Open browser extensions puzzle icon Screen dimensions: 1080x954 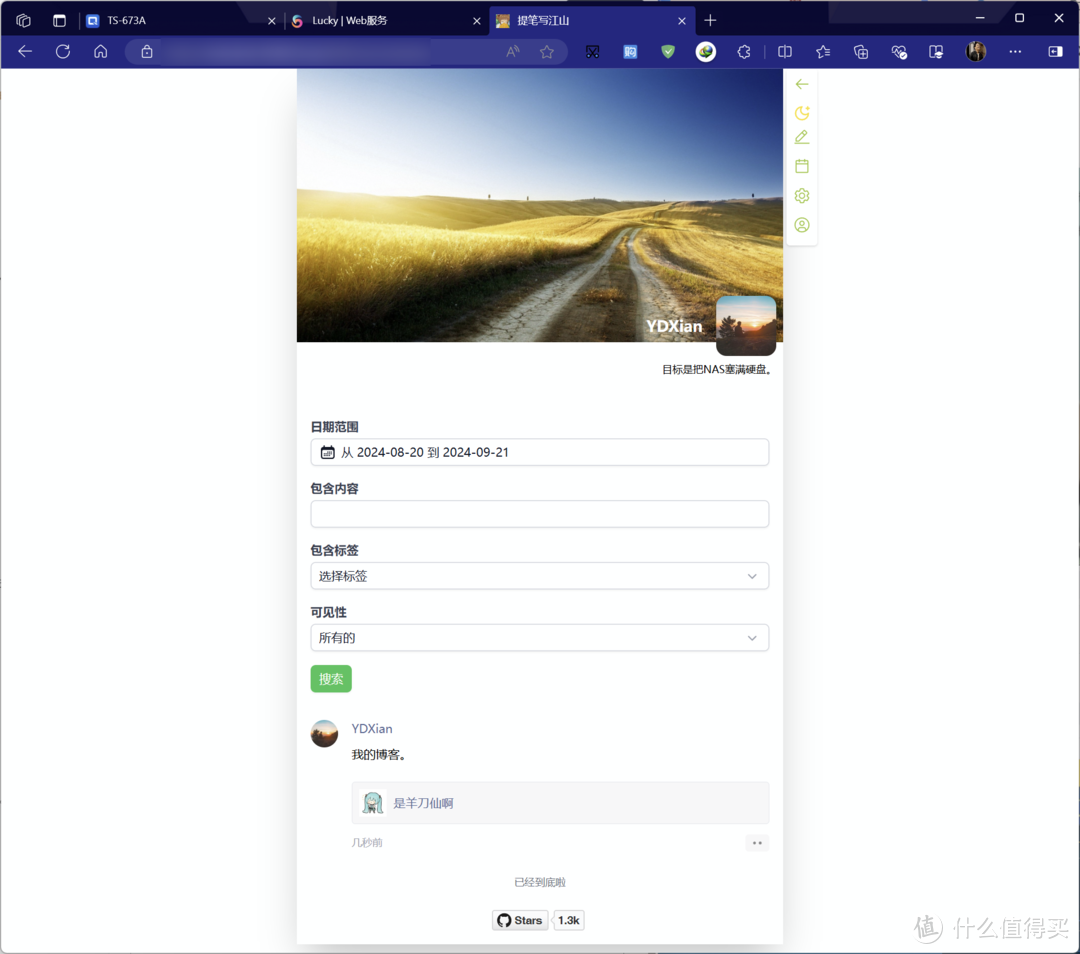(x=744, y=52)
